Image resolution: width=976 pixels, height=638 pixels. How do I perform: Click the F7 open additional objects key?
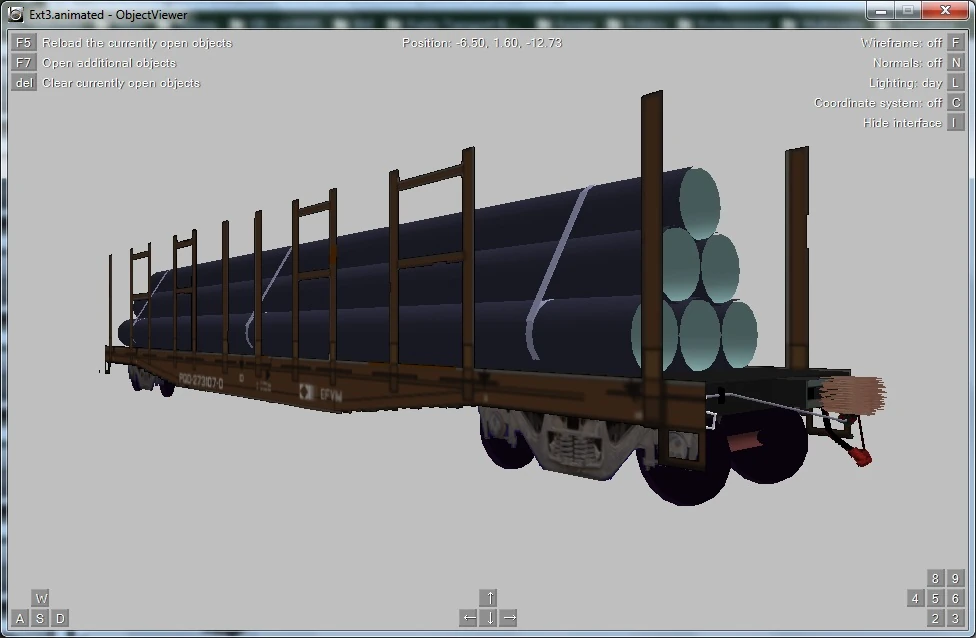[x=24, y=63]
